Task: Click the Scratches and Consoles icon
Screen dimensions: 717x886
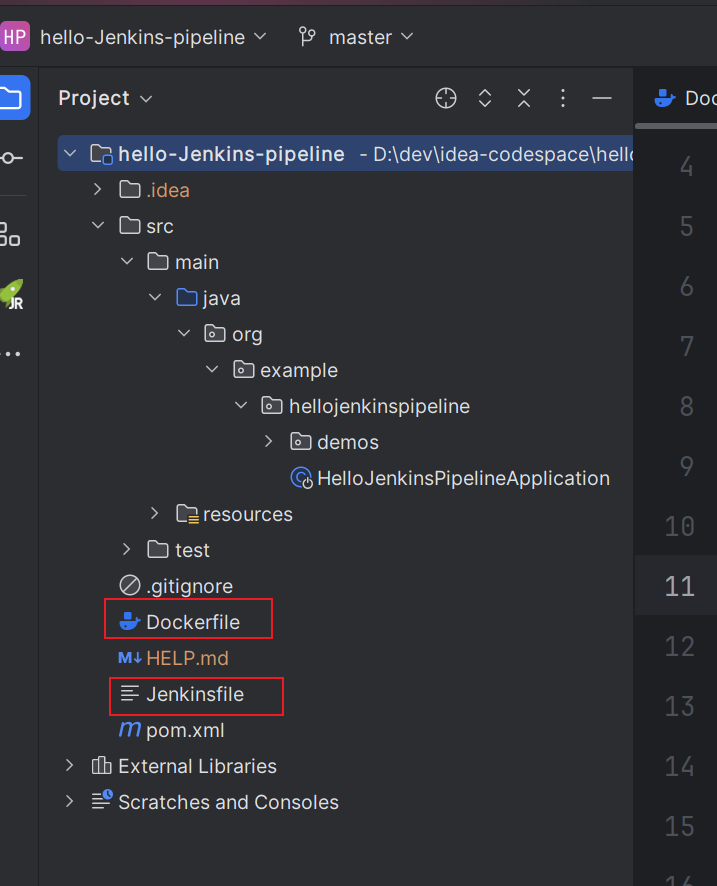Action: (x=102, y=800)
